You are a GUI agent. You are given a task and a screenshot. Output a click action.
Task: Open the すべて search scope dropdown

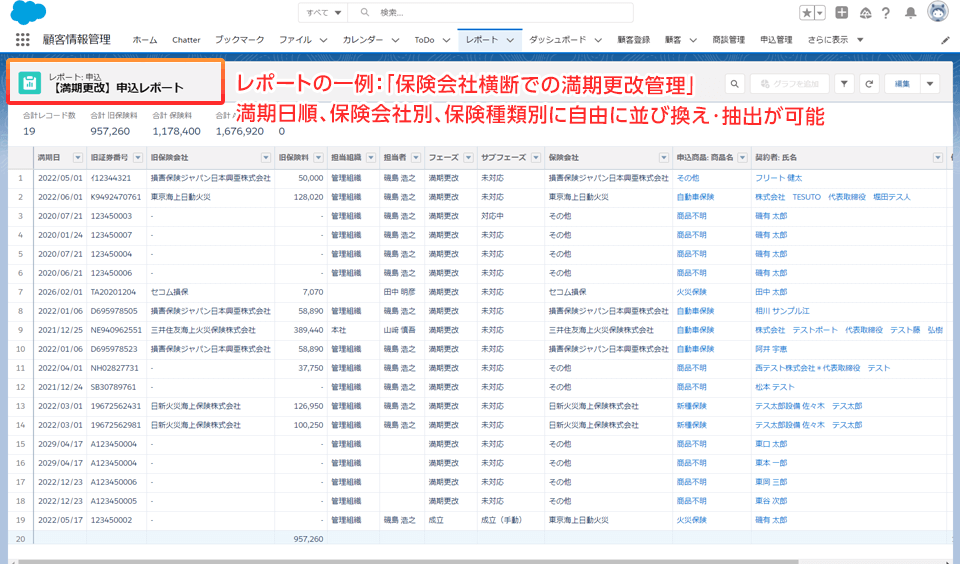(323, 13)
